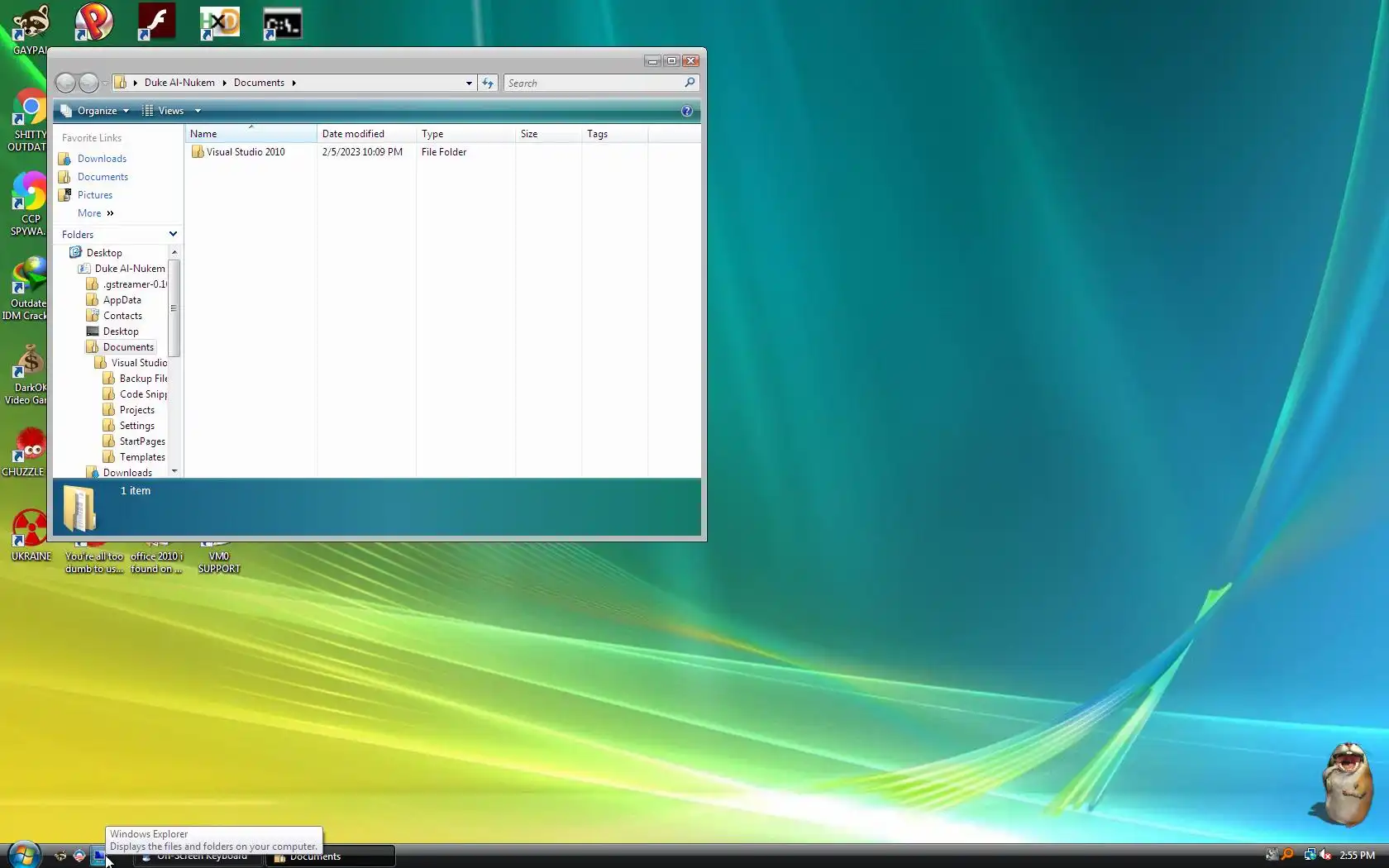
Task: Switch to Documents window on the taskbar
Action: point(331,856)
